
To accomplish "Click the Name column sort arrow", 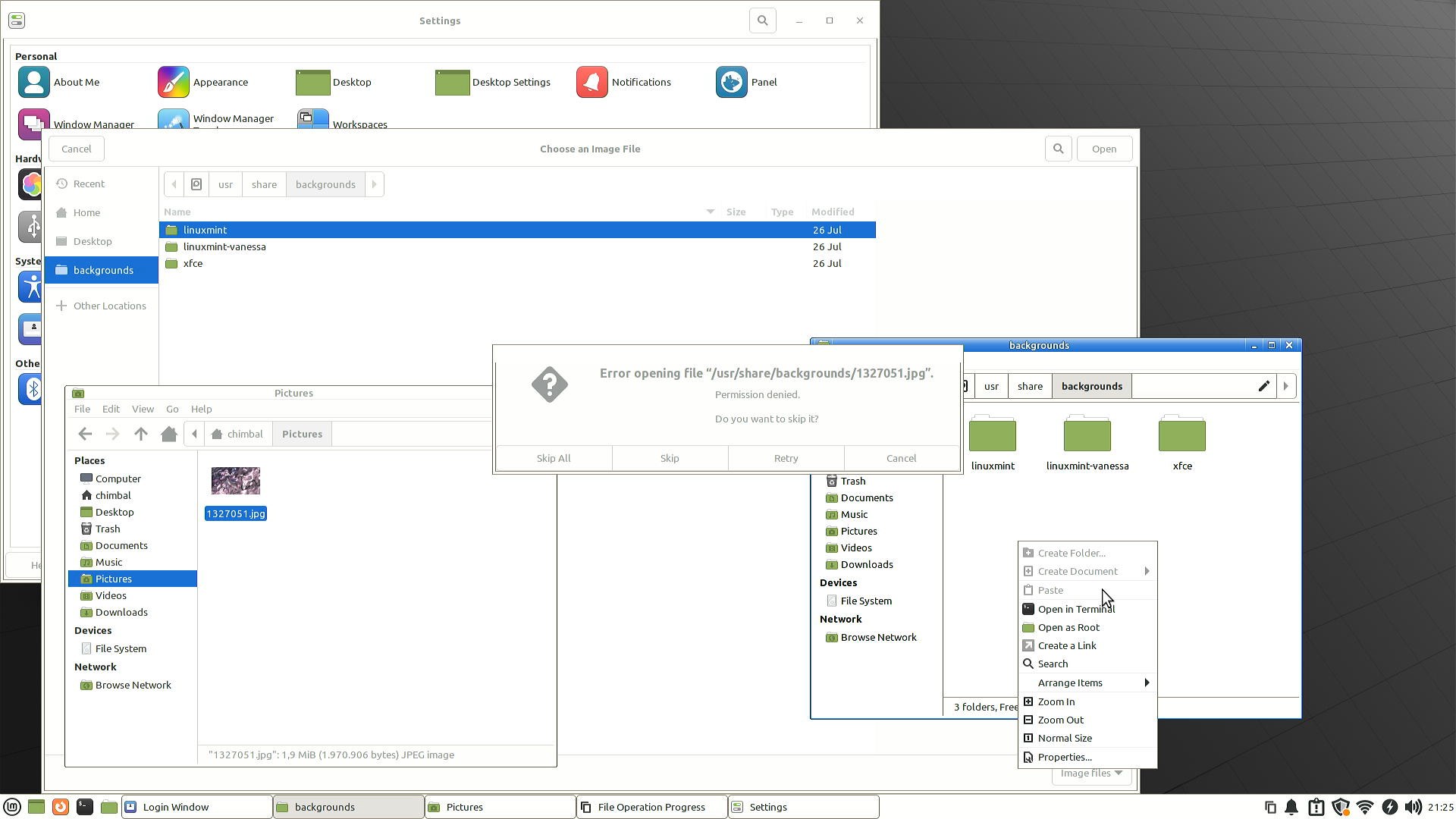I will [711, 212].
